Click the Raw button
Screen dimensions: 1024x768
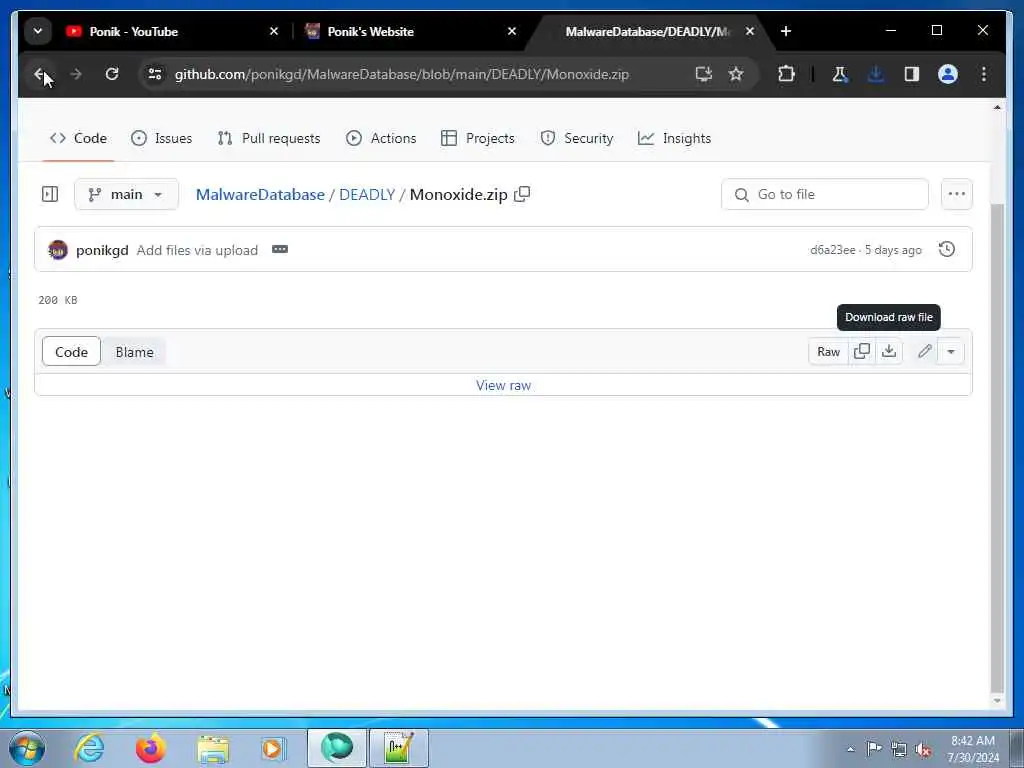coord(828,351)
